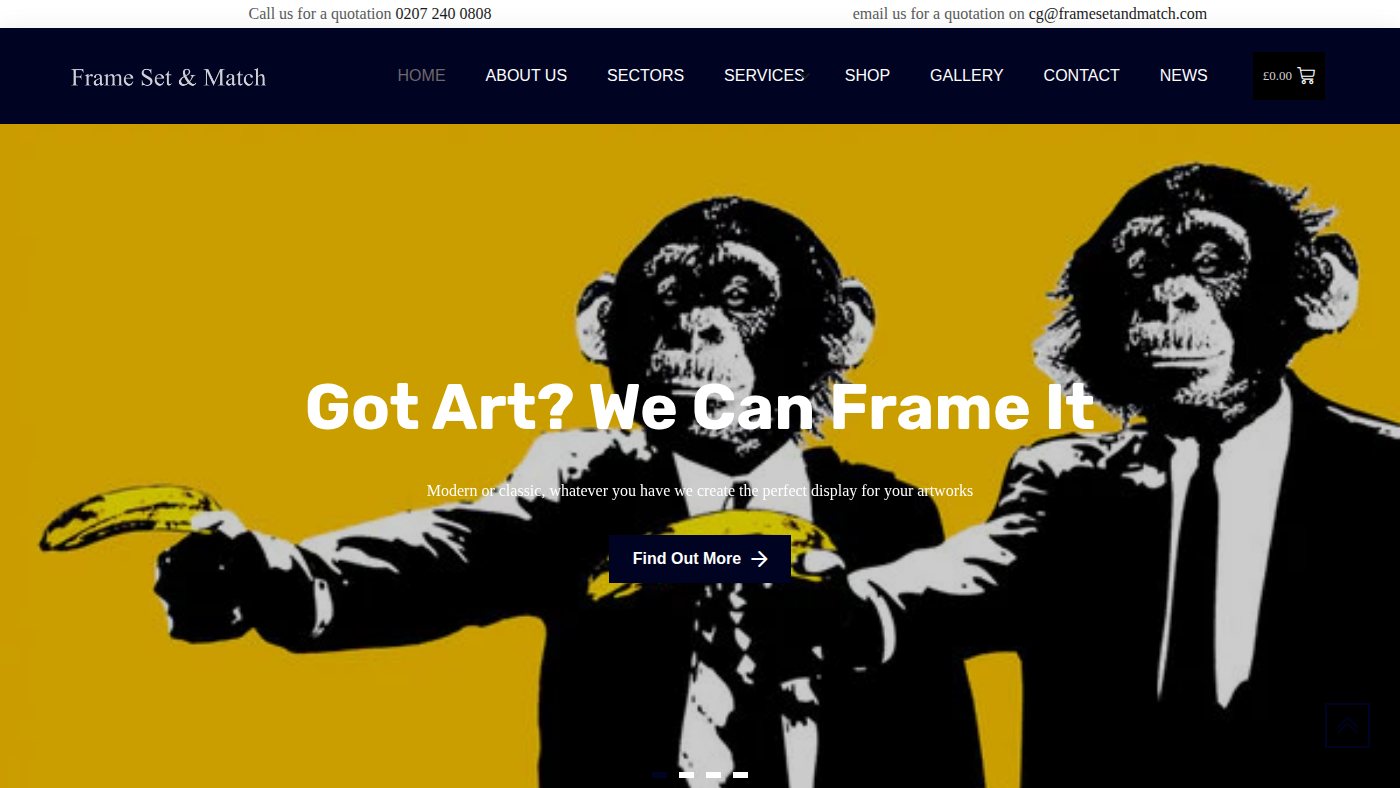Open the Gallery page
The image size is (1400, 788).
coord(966,75)
